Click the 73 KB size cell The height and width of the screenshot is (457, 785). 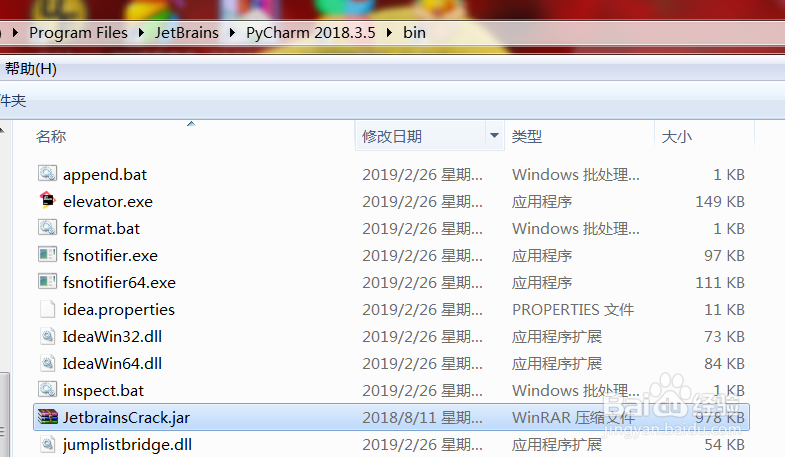pos(724,336)
